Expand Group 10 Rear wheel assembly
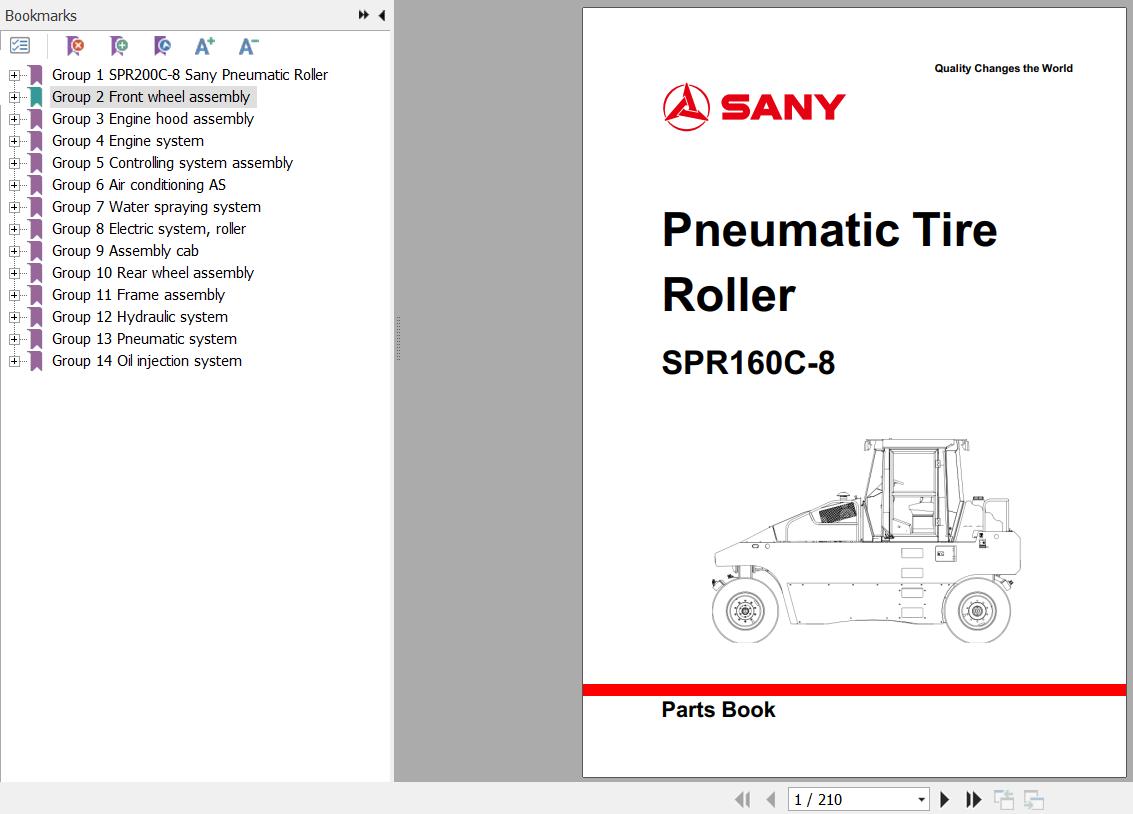Image resolution: width=1133 pixels, height=814 pixels. tap(14, 273)
